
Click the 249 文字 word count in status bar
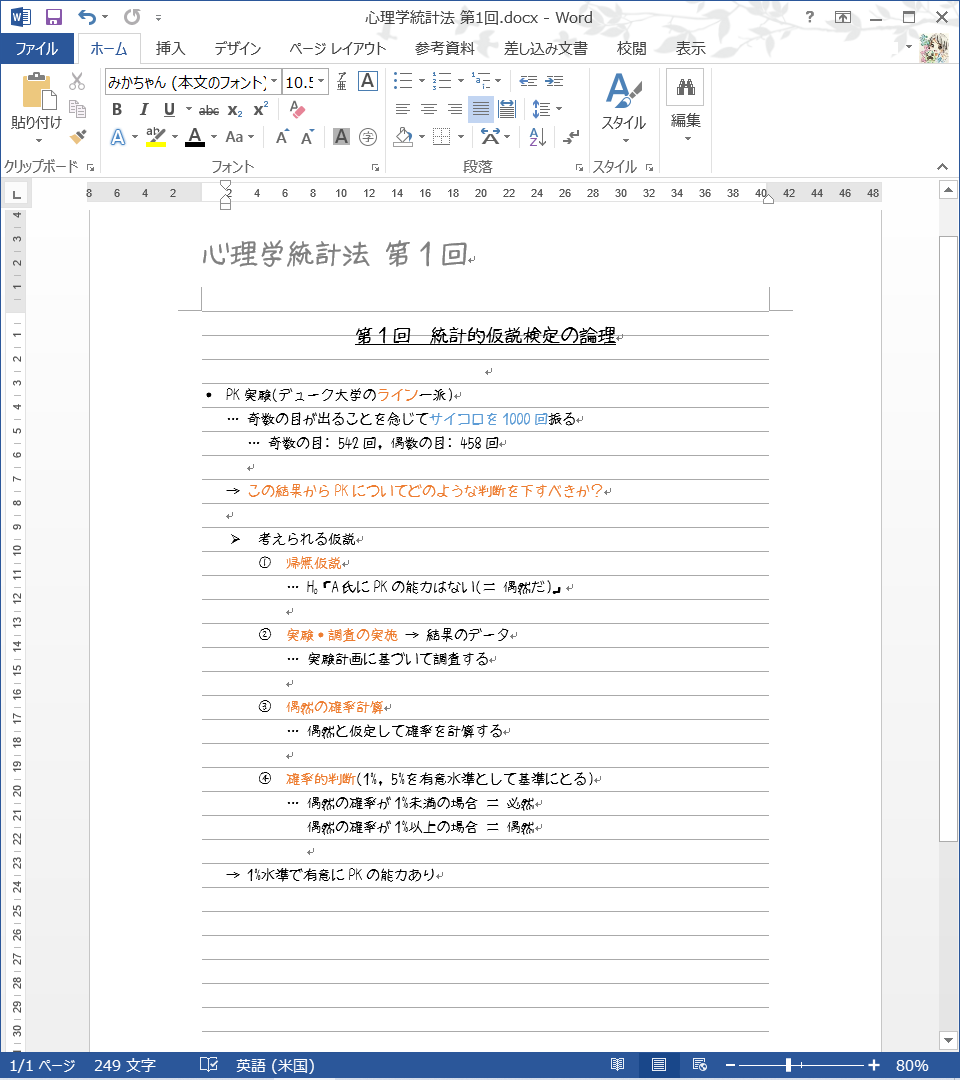click(125, 1065)
